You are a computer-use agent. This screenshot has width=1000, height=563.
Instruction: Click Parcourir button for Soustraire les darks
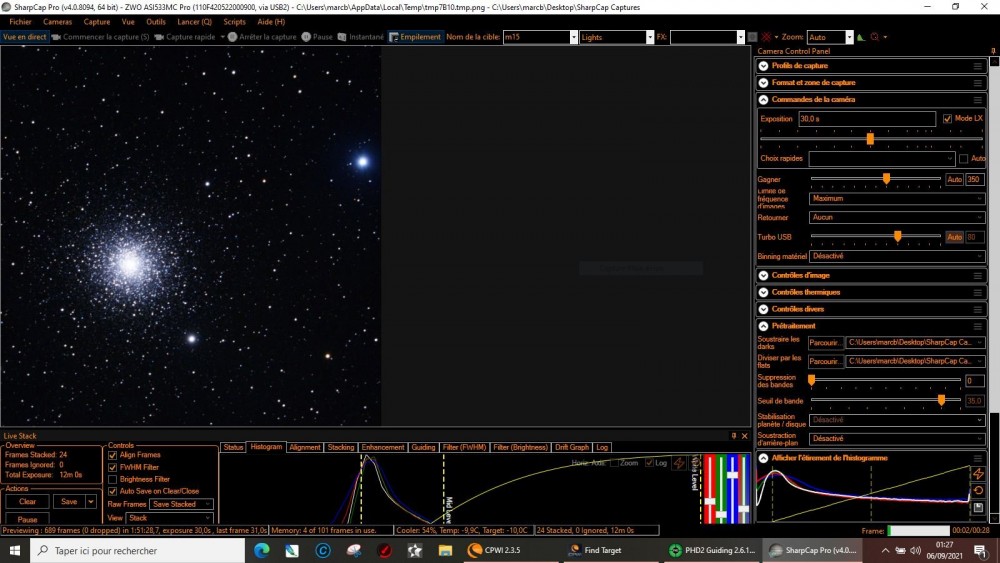click(825, 342)
